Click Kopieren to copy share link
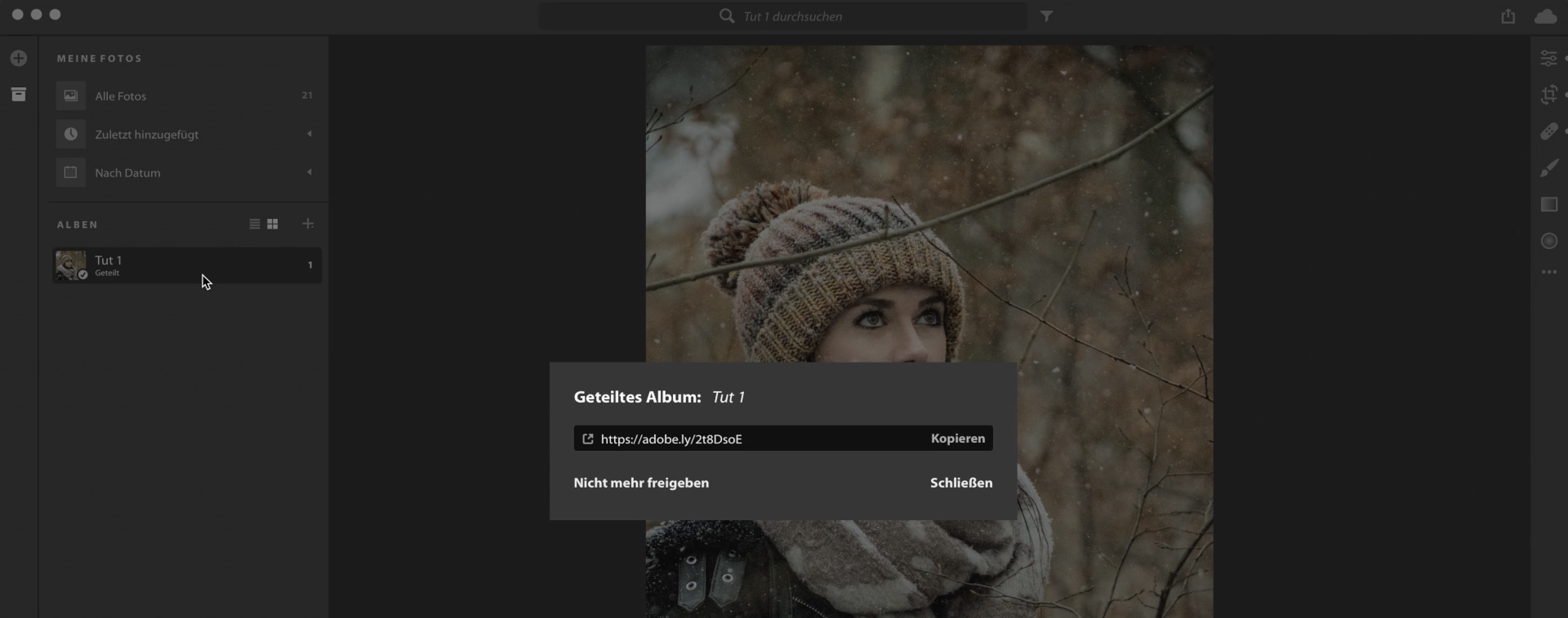The image size is (1568, 618). [957, 438]
